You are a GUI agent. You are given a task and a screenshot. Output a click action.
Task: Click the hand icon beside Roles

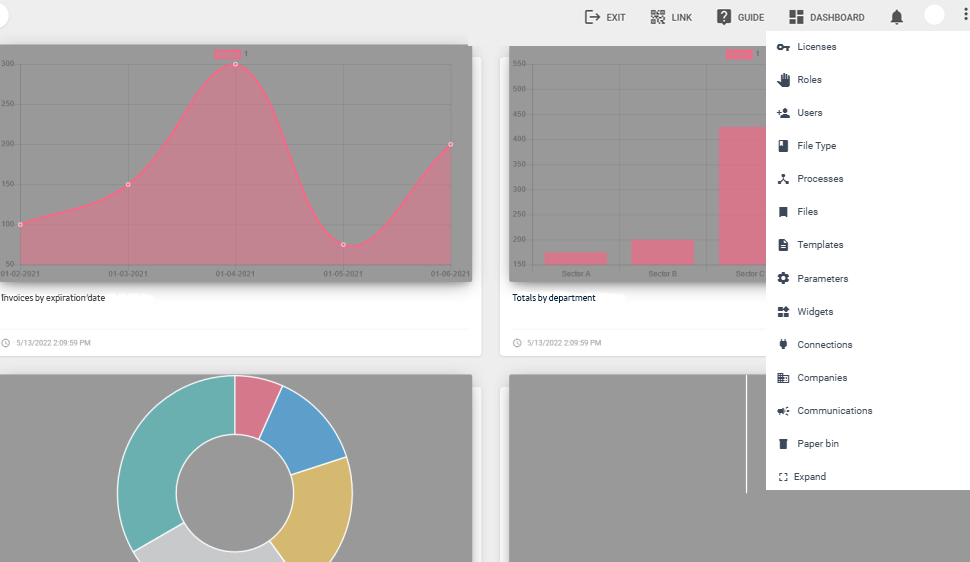pos(783,80)
